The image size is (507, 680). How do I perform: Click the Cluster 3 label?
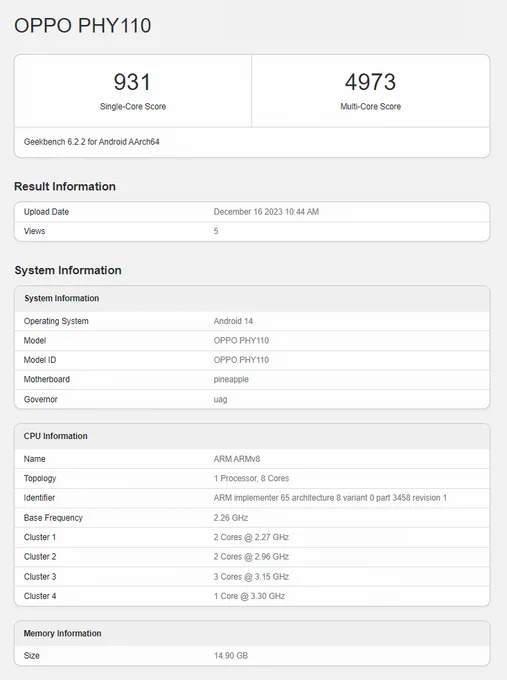click(40, 577)
